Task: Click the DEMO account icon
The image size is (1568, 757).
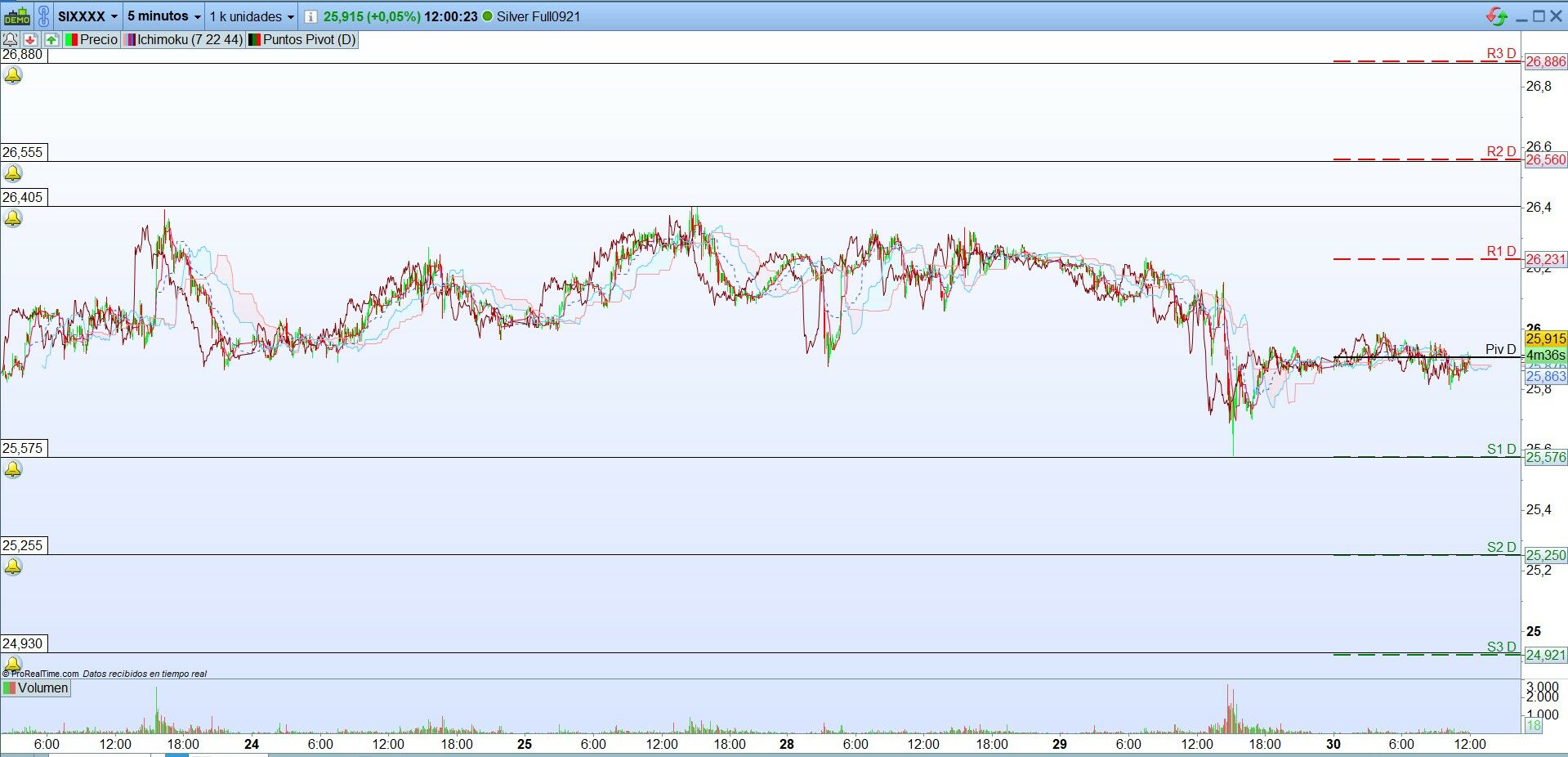Action: tap(17, 16)
